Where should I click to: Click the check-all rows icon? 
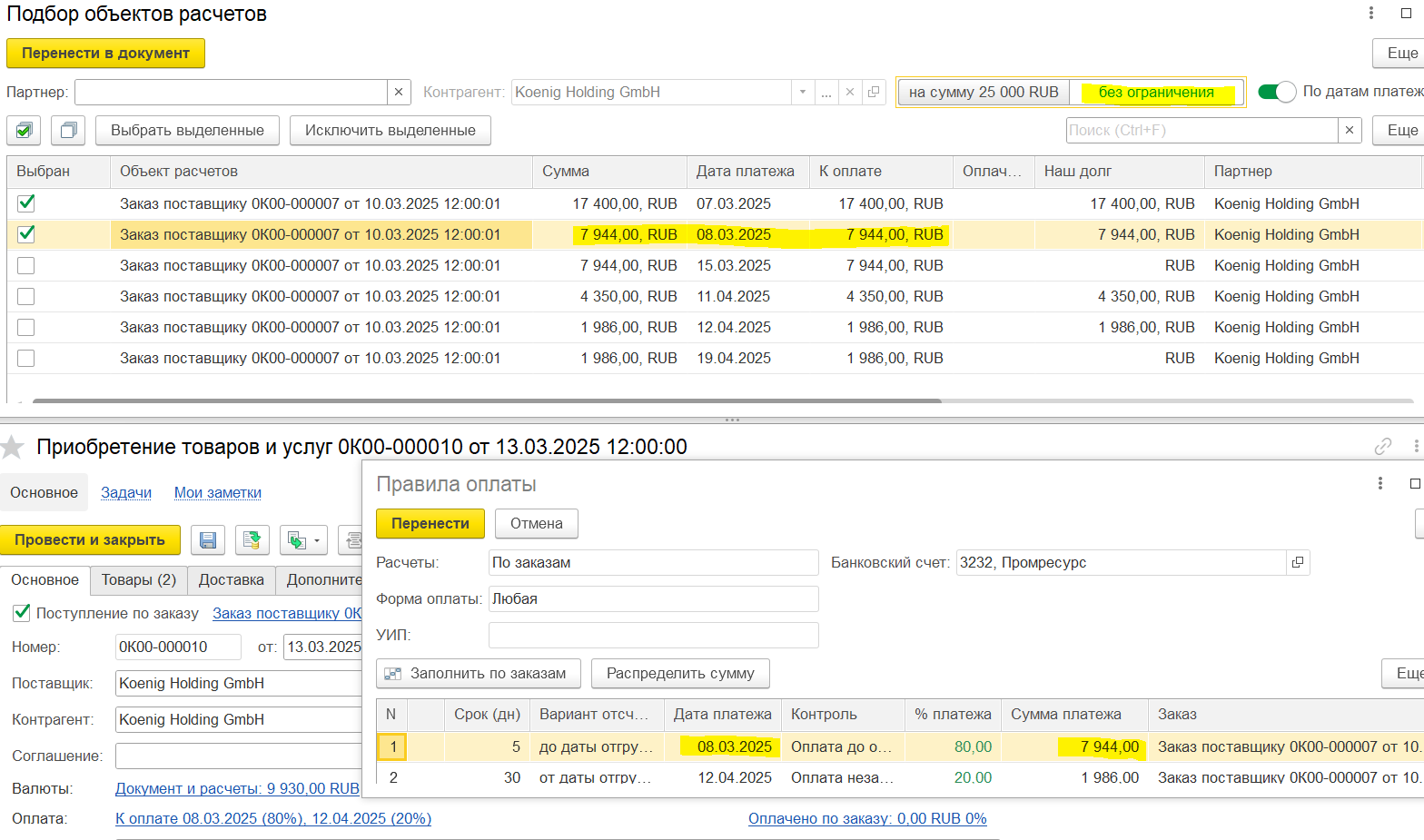tap(24, 131)
